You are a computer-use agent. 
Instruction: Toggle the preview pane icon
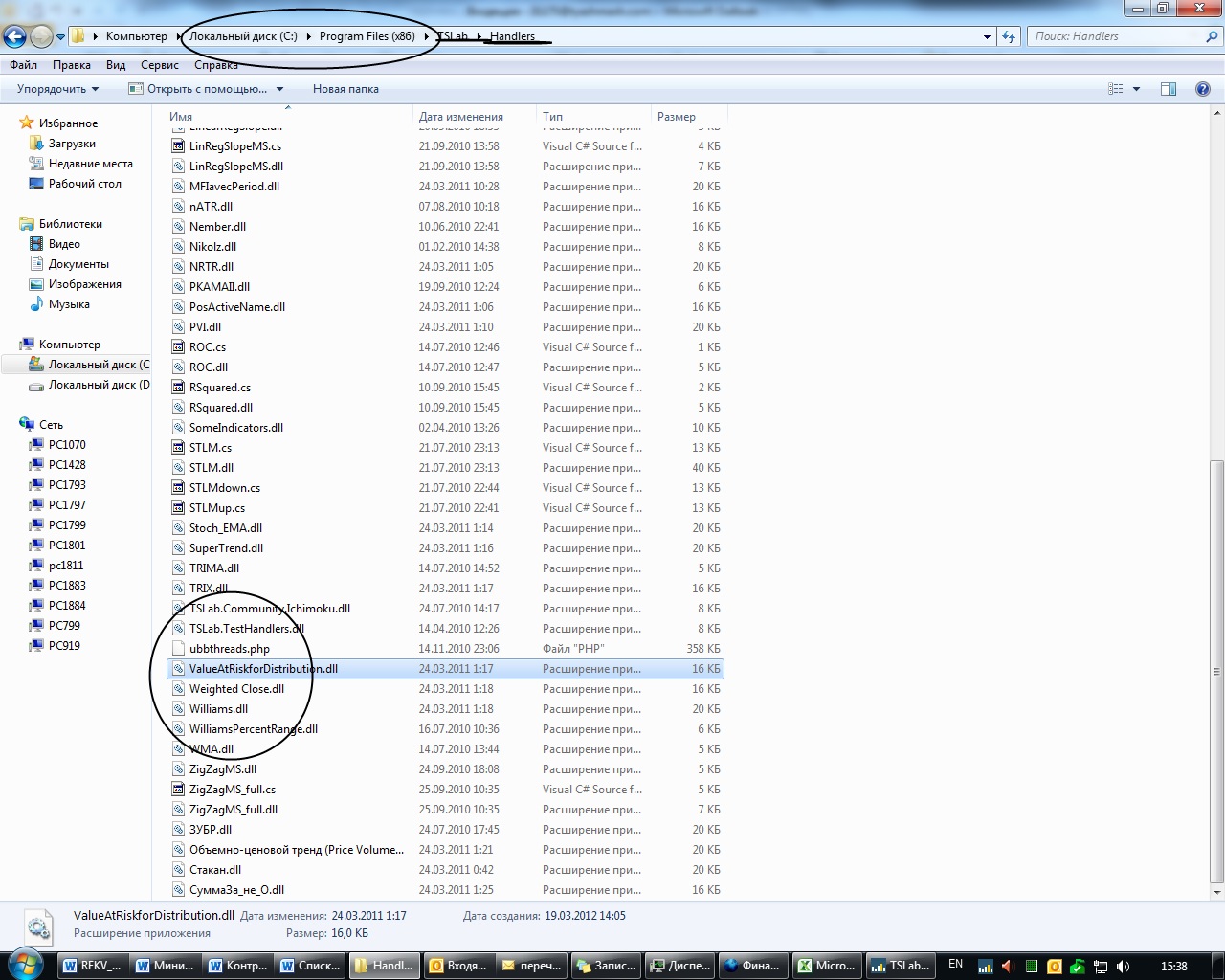click(x=1169, y=89)
